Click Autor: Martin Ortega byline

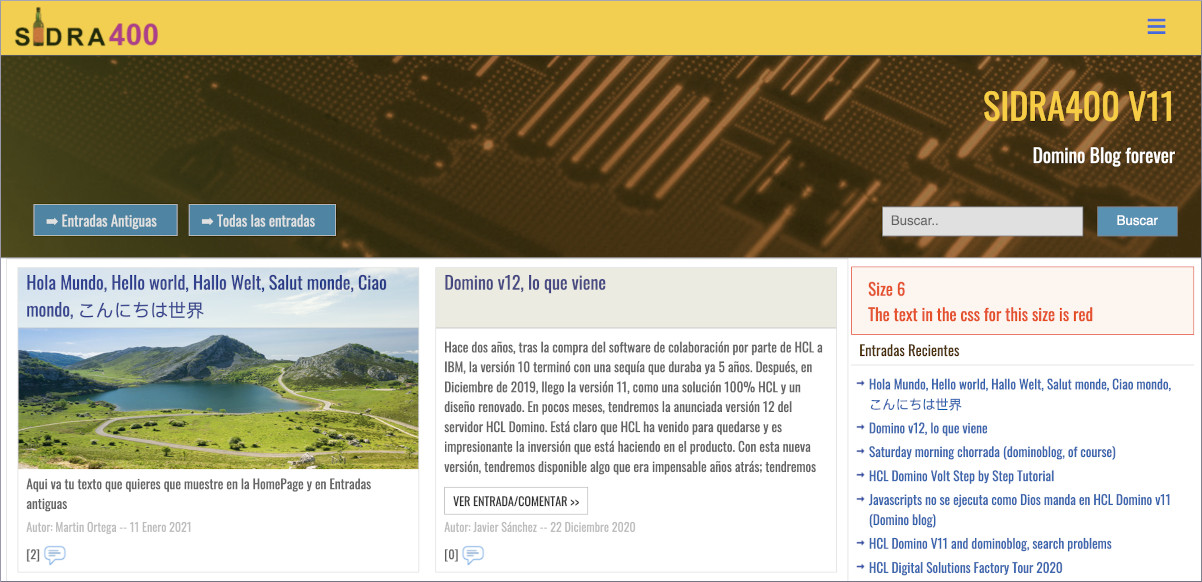109,527
